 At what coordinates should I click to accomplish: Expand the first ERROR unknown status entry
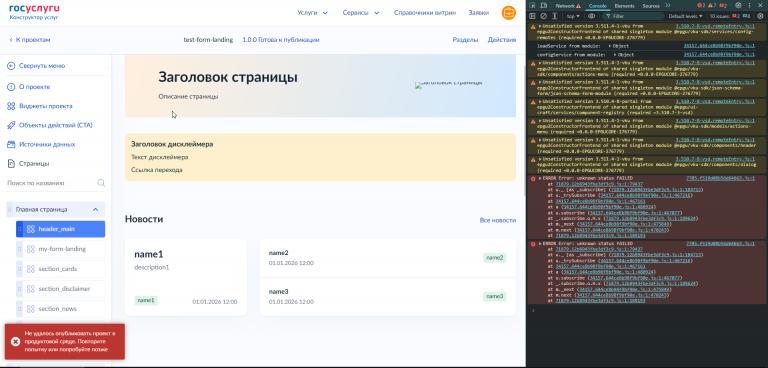point(541,178)
